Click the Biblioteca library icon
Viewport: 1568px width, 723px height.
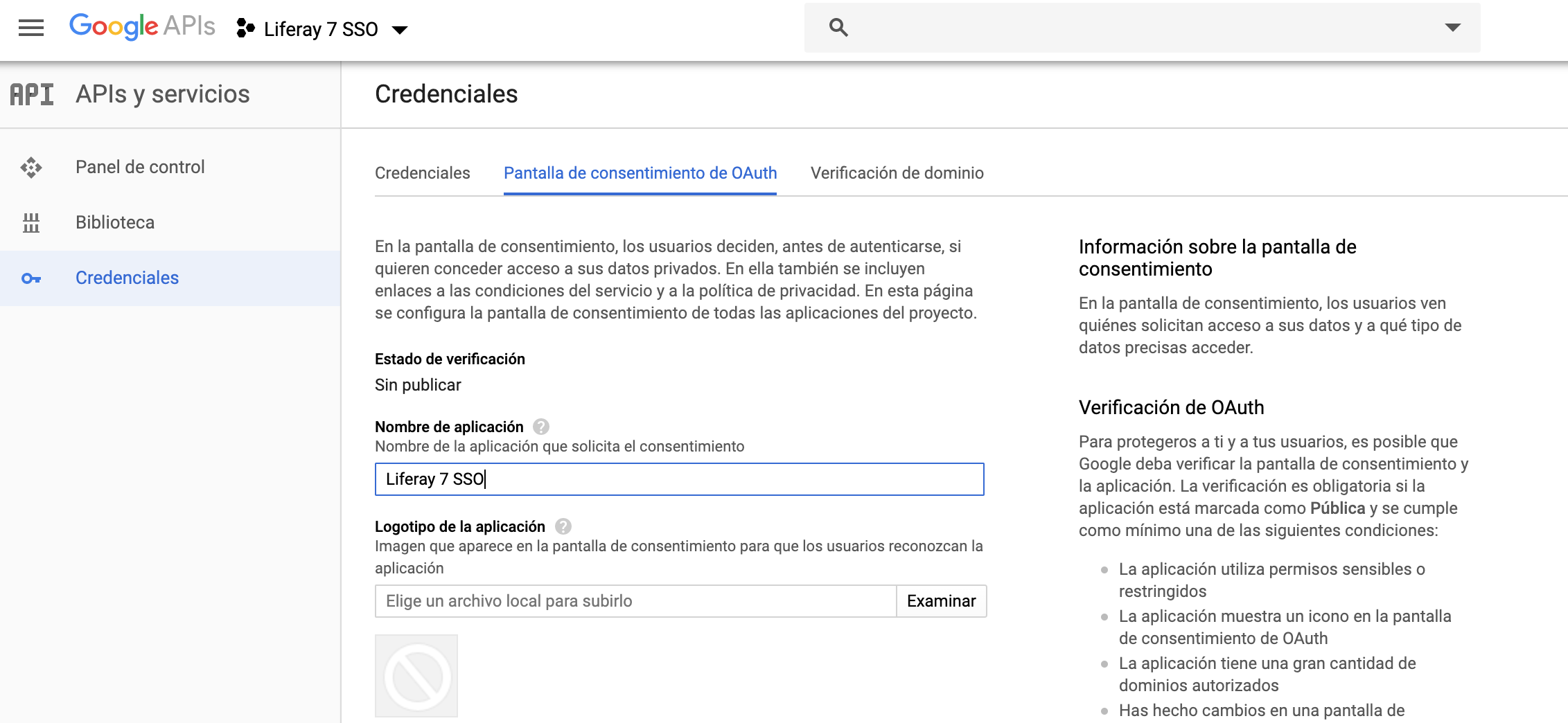pos(31,223)
